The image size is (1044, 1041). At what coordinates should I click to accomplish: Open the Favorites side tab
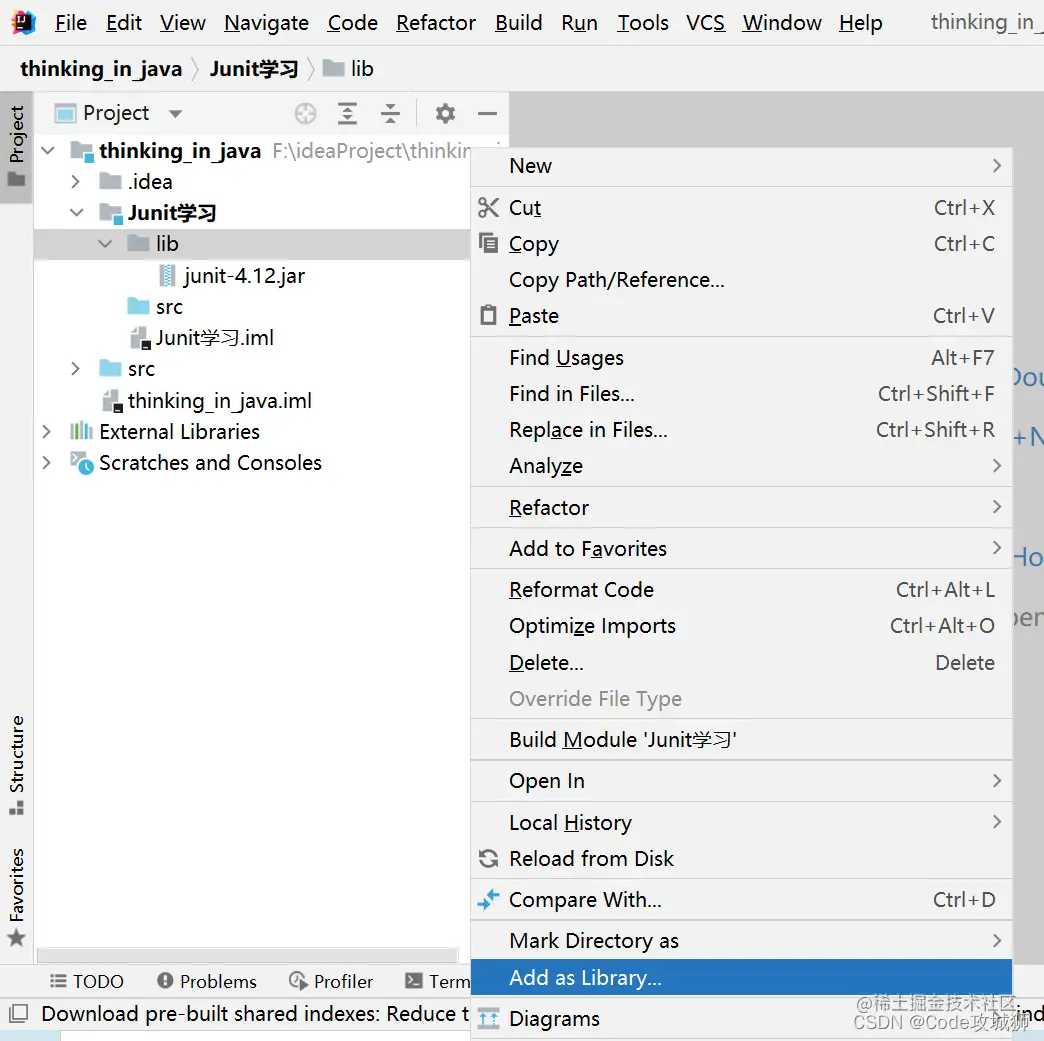tap(17, 897)
